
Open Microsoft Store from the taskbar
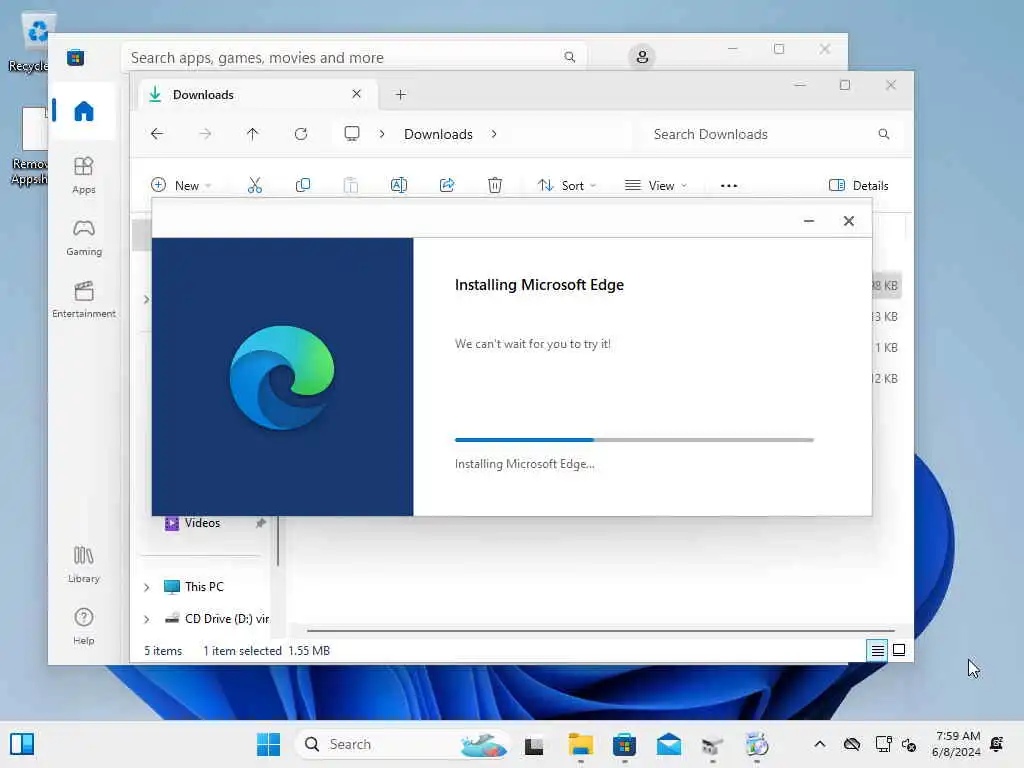click(x=624, y=744)
